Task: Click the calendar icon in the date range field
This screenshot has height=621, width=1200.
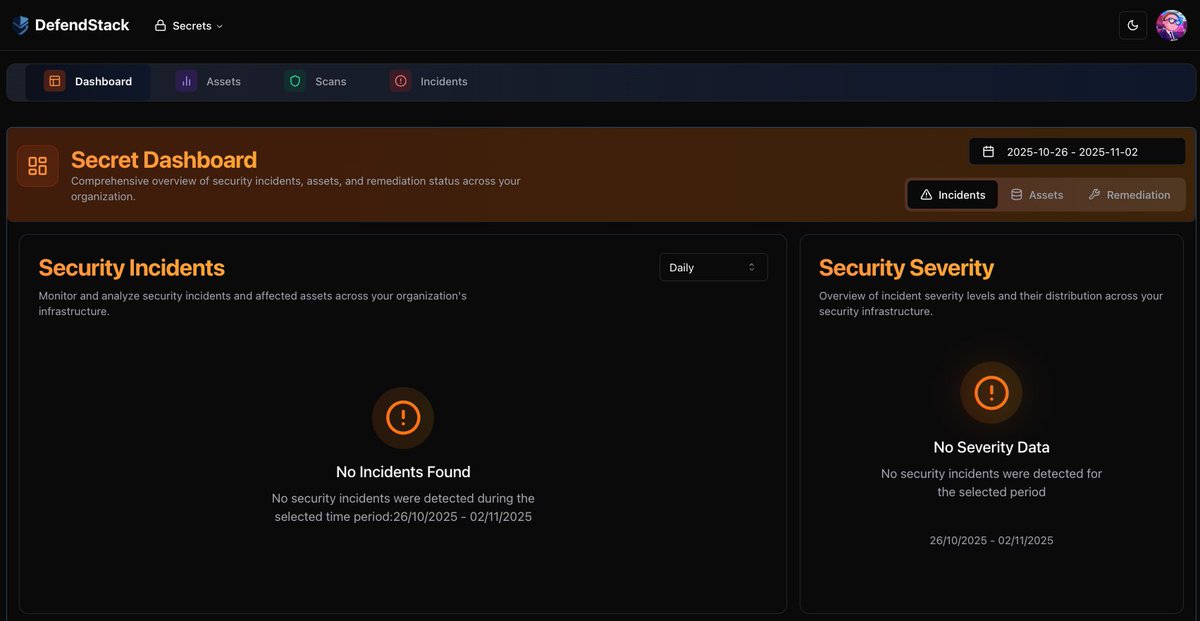Action: pos(988,151)
